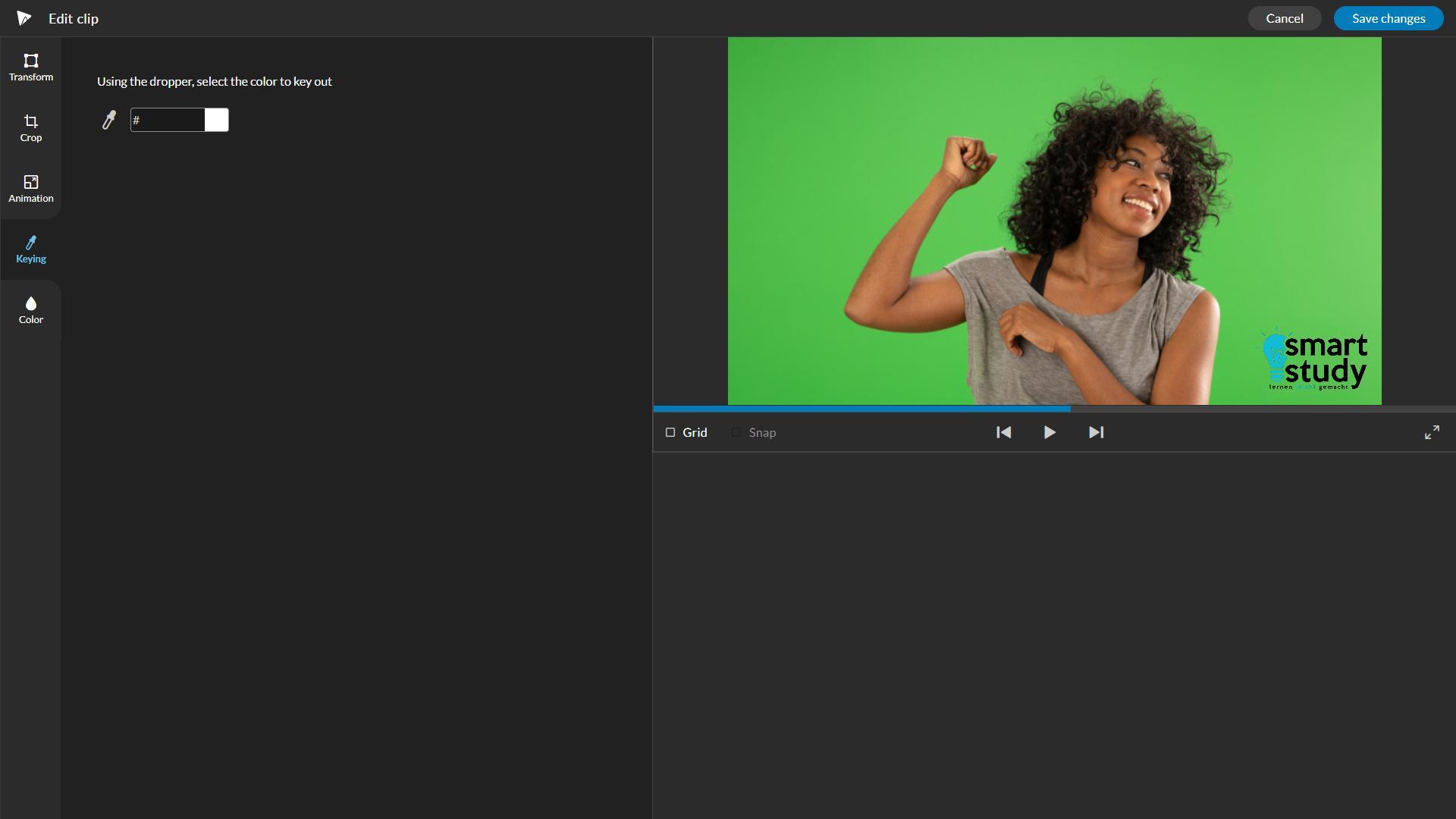Switch to the Keying tab
This screenshot has width=1456, height=819.
click(x=31, y=249)
